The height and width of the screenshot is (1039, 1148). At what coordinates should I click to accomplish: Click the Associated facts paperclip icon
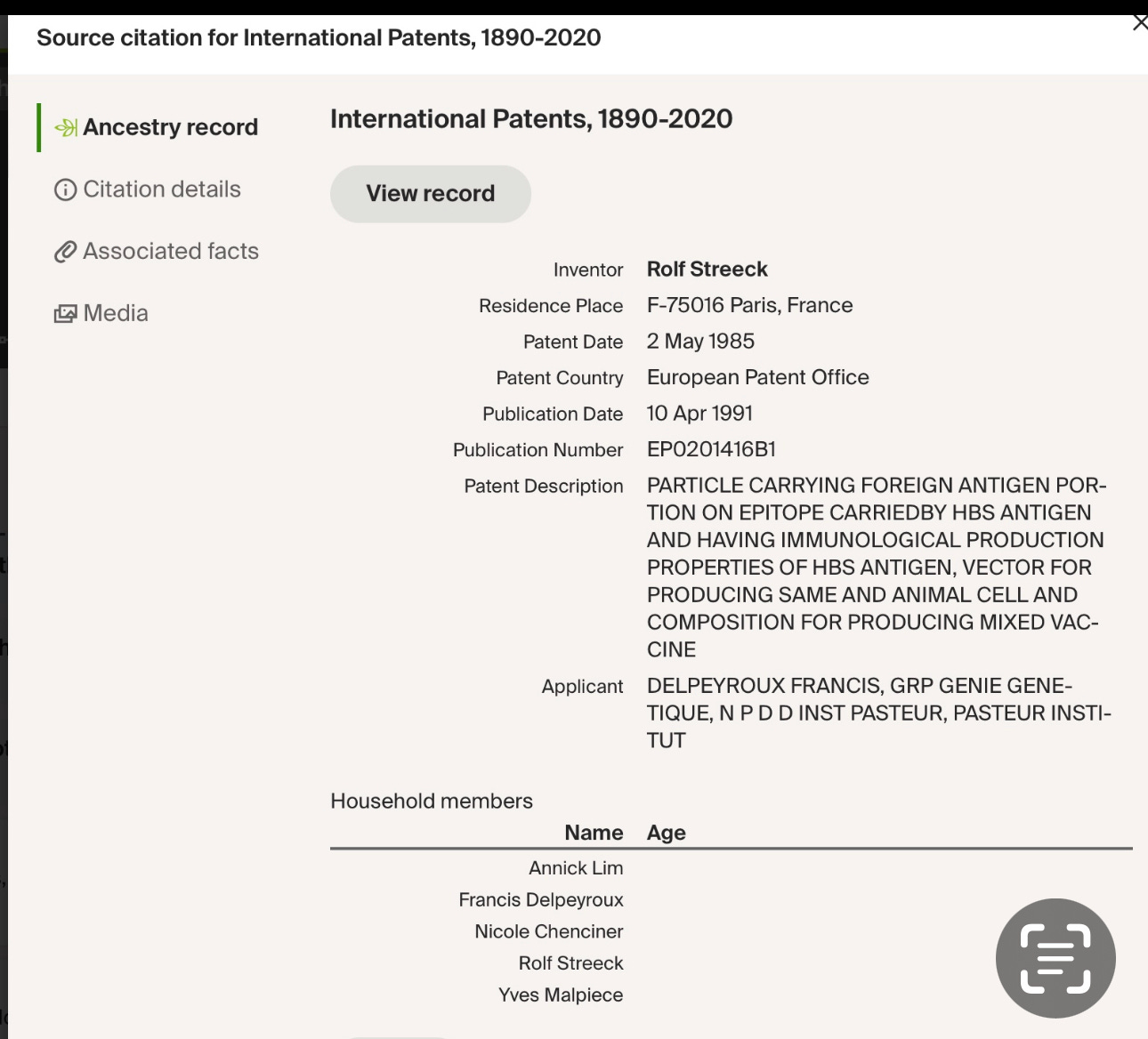point(65,252)
